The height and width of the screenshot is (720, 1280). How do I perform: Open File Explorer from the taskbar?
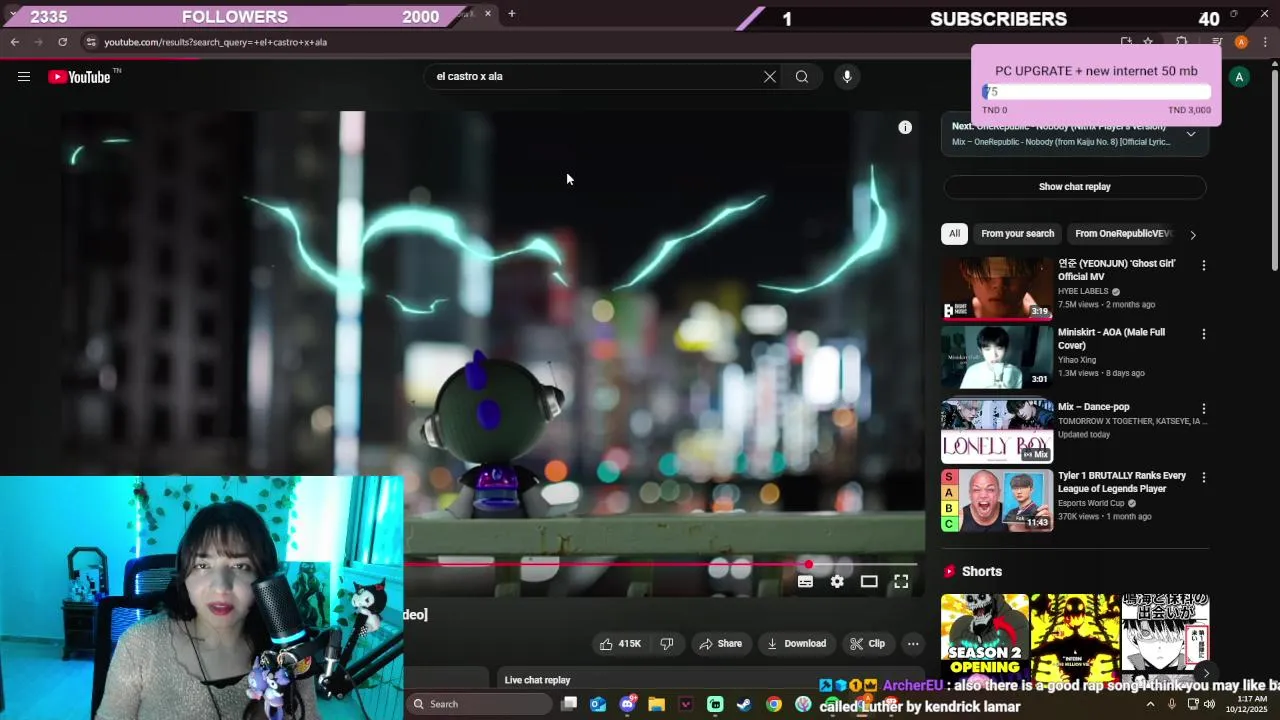coord(656,704)
